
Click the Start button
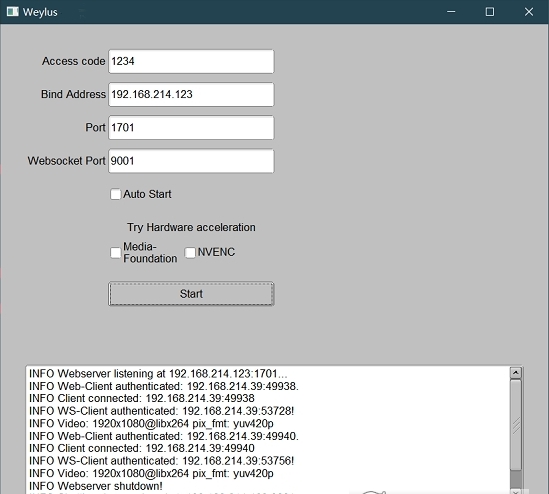click(191, 294)
